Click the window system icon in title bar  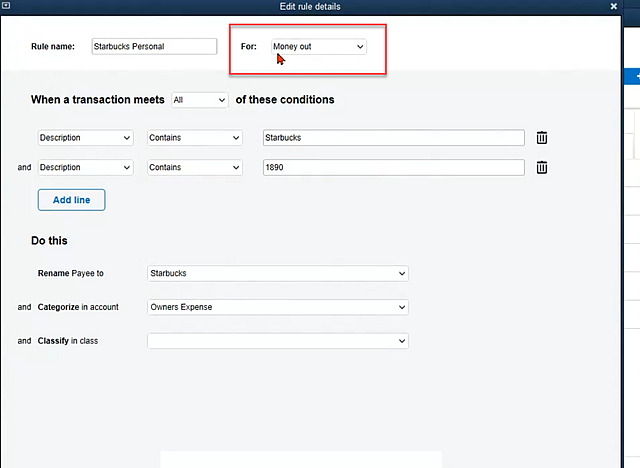point(7,7)
